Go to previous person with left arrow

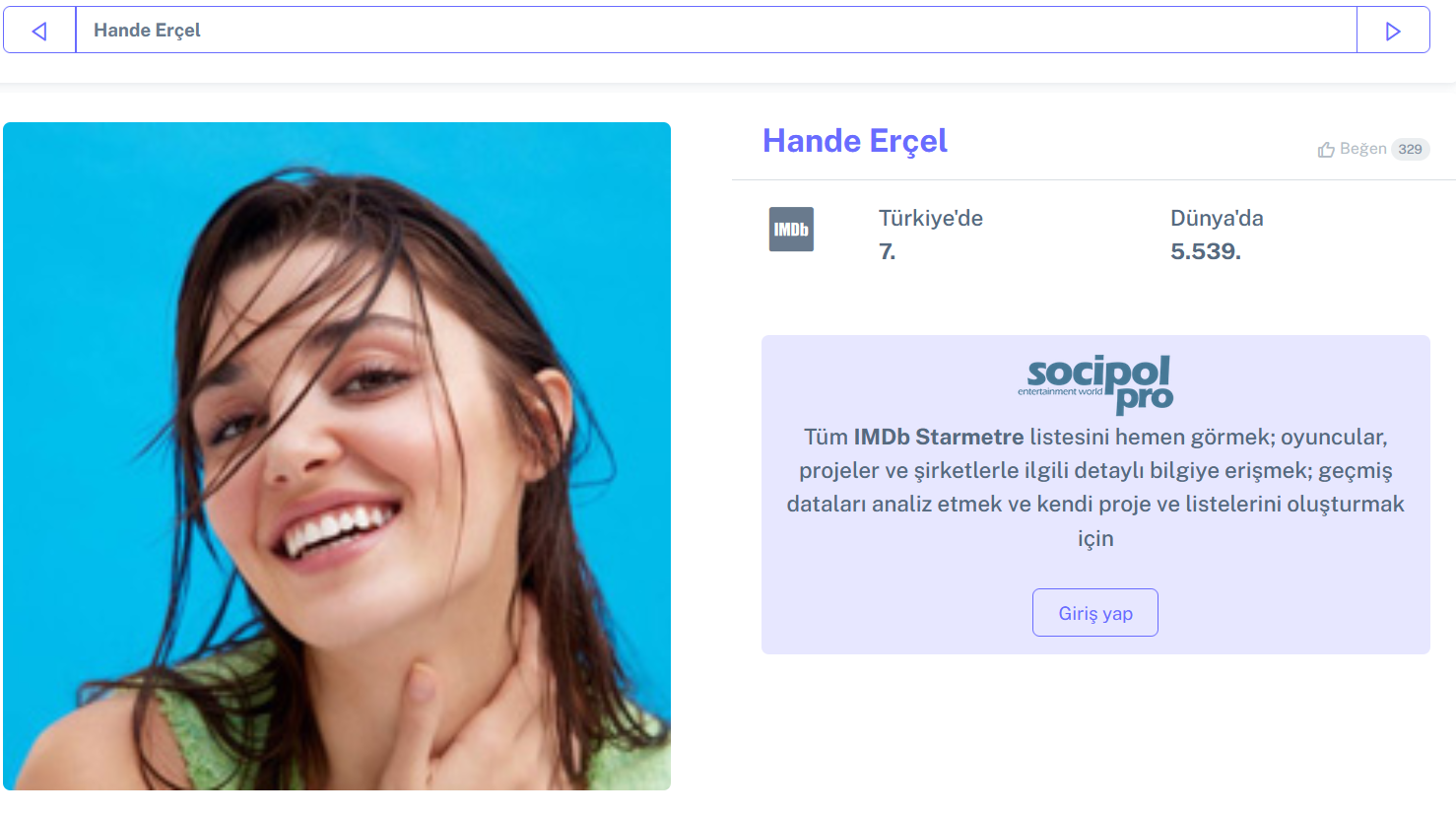tap(39, 31)
